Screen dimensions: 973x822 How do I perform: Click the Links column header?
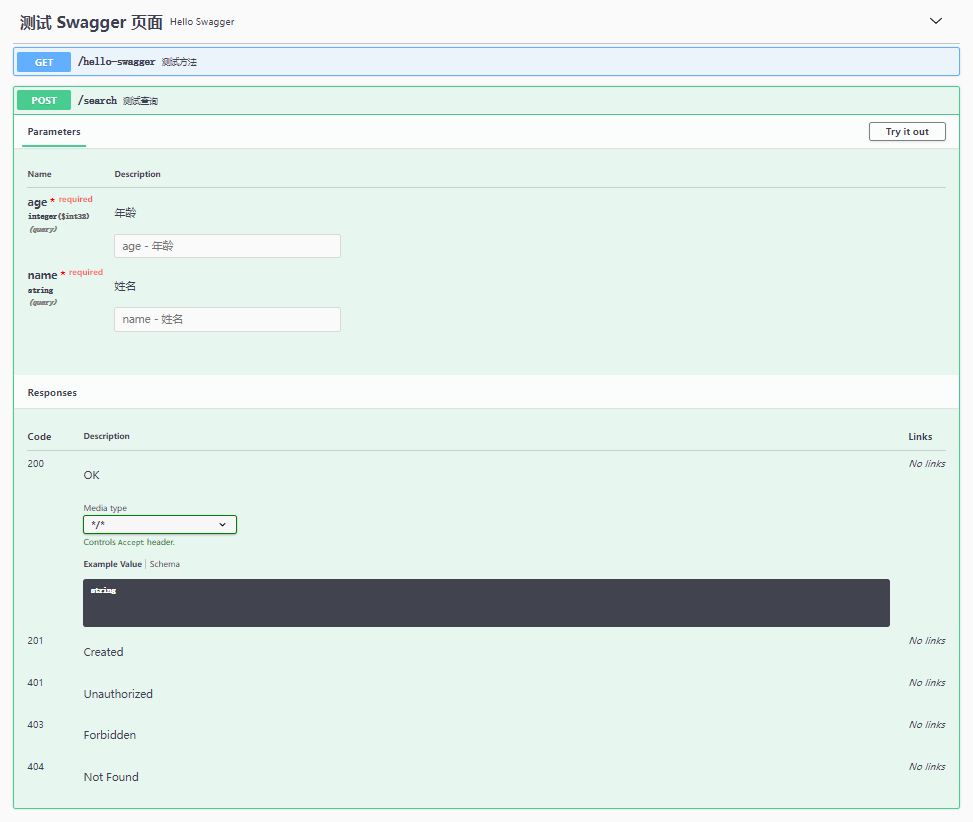[x=920, y=437]
